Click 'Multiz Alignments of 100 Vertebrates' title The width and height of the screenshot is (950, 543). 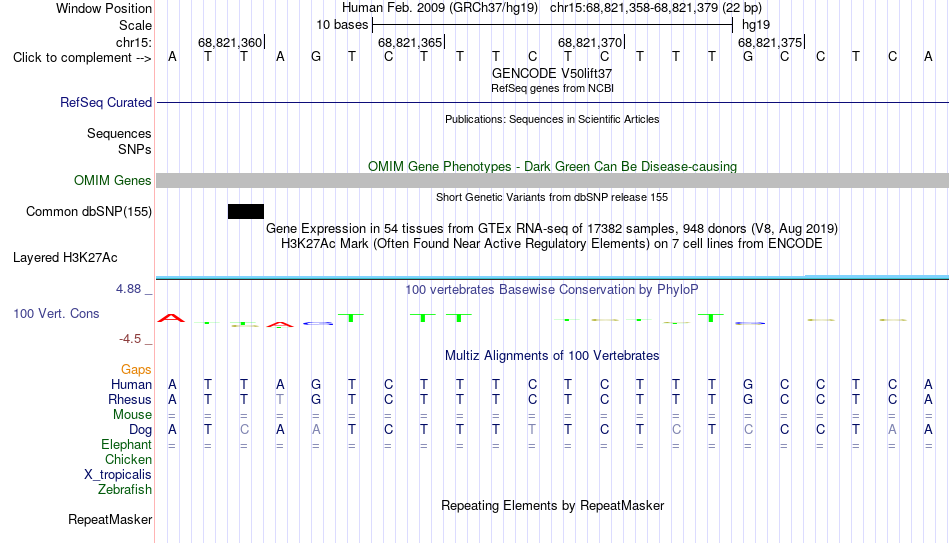(552, 356)
